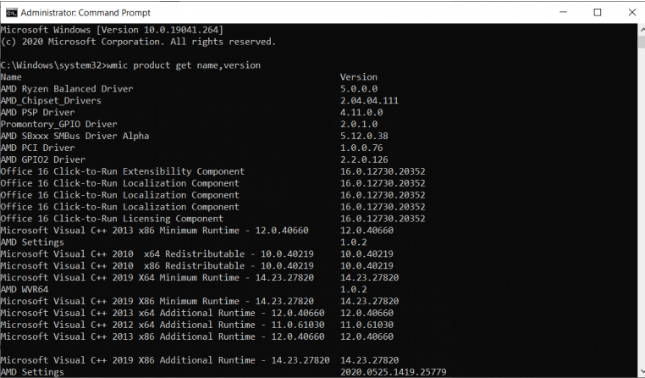
Task: Click version value '2020.0525.1419.25779'
Action: point(393,372)
